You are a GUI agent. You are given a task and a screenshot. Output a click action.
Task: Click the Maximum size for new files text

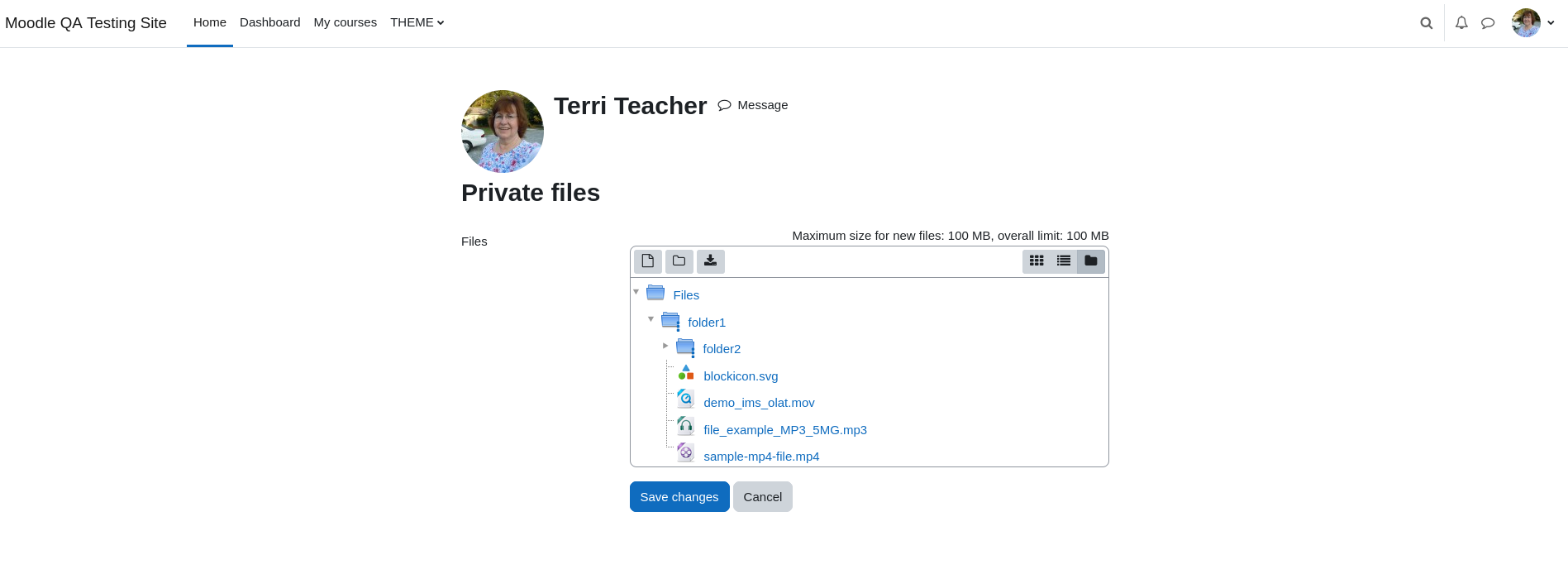[951, 236]
